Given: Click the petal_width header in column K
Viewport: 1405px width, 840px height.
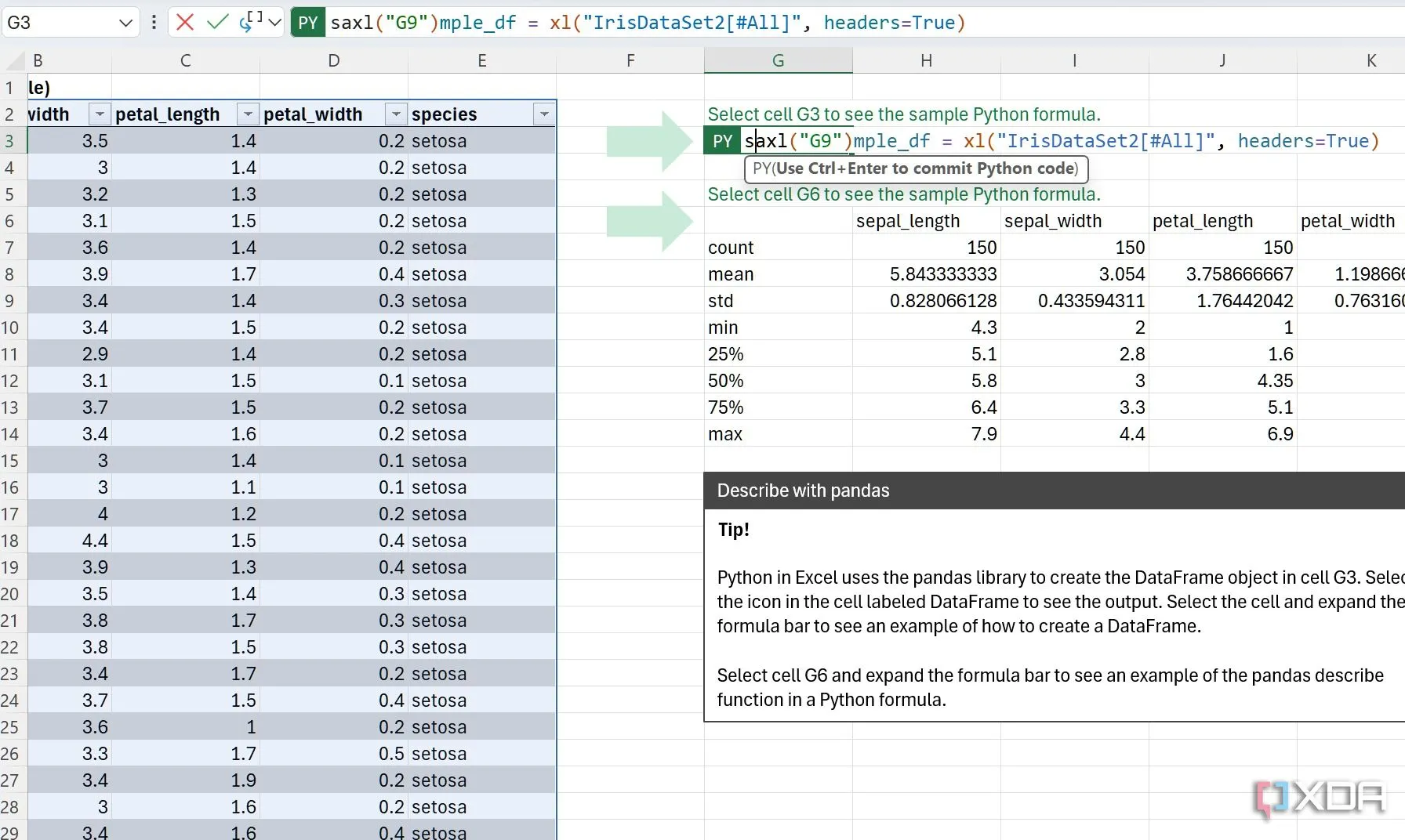Looking at the screenshot, I should (x=1351, y=221).
